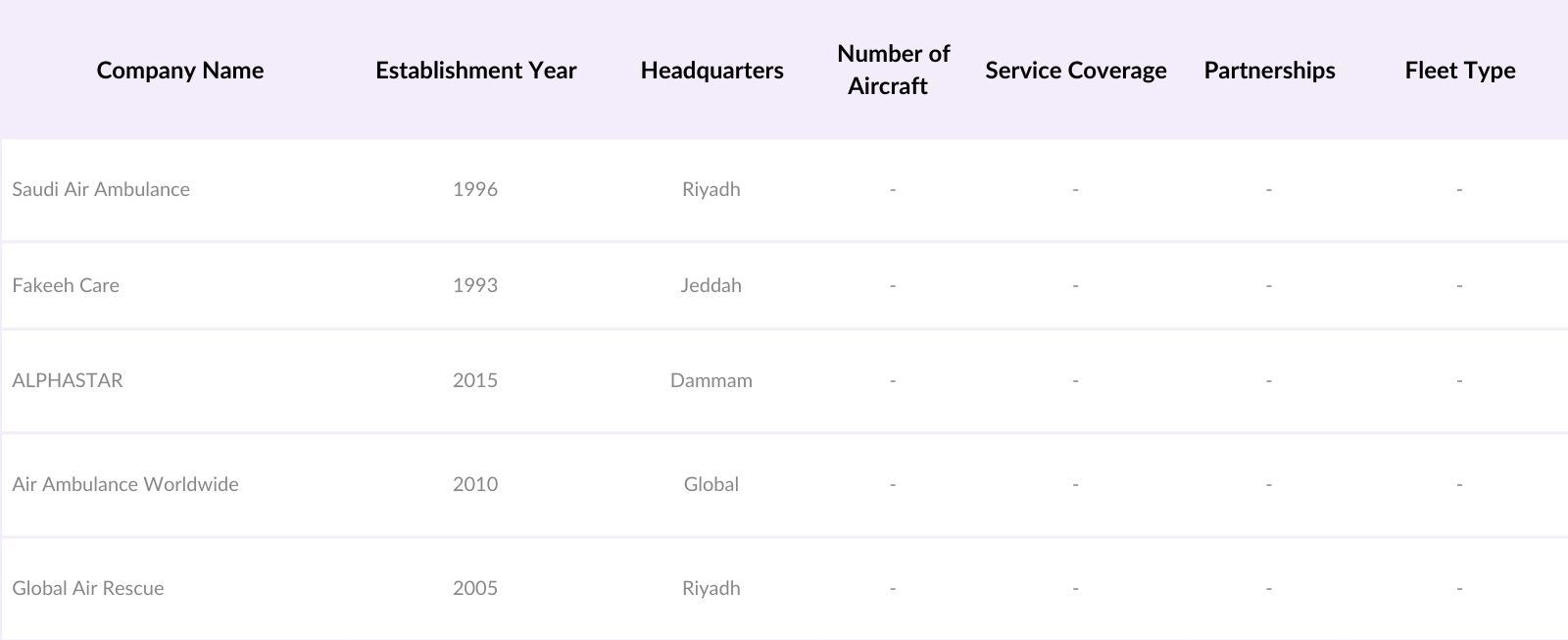The height and width of the screenshot is (640, 1568).
Task: Click the Jeddah headquarters cell
Action: click(x=711, y=285)
